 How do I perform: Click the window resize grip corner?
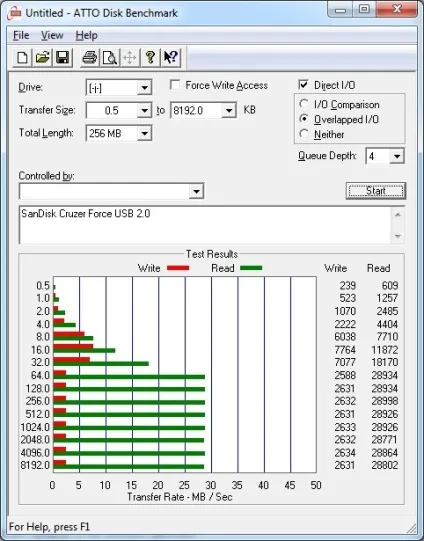pyautogui.click(x=412, y=528)
